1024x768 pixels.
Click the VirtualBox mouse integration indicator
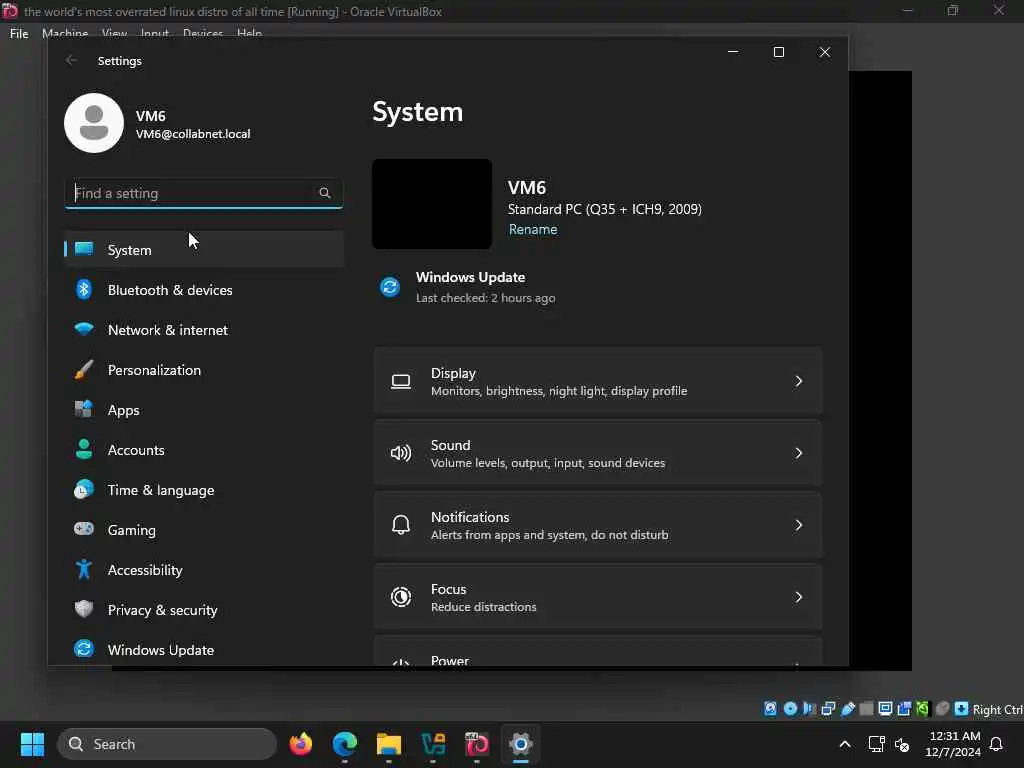pyautogui.click(x=942, y=709)
